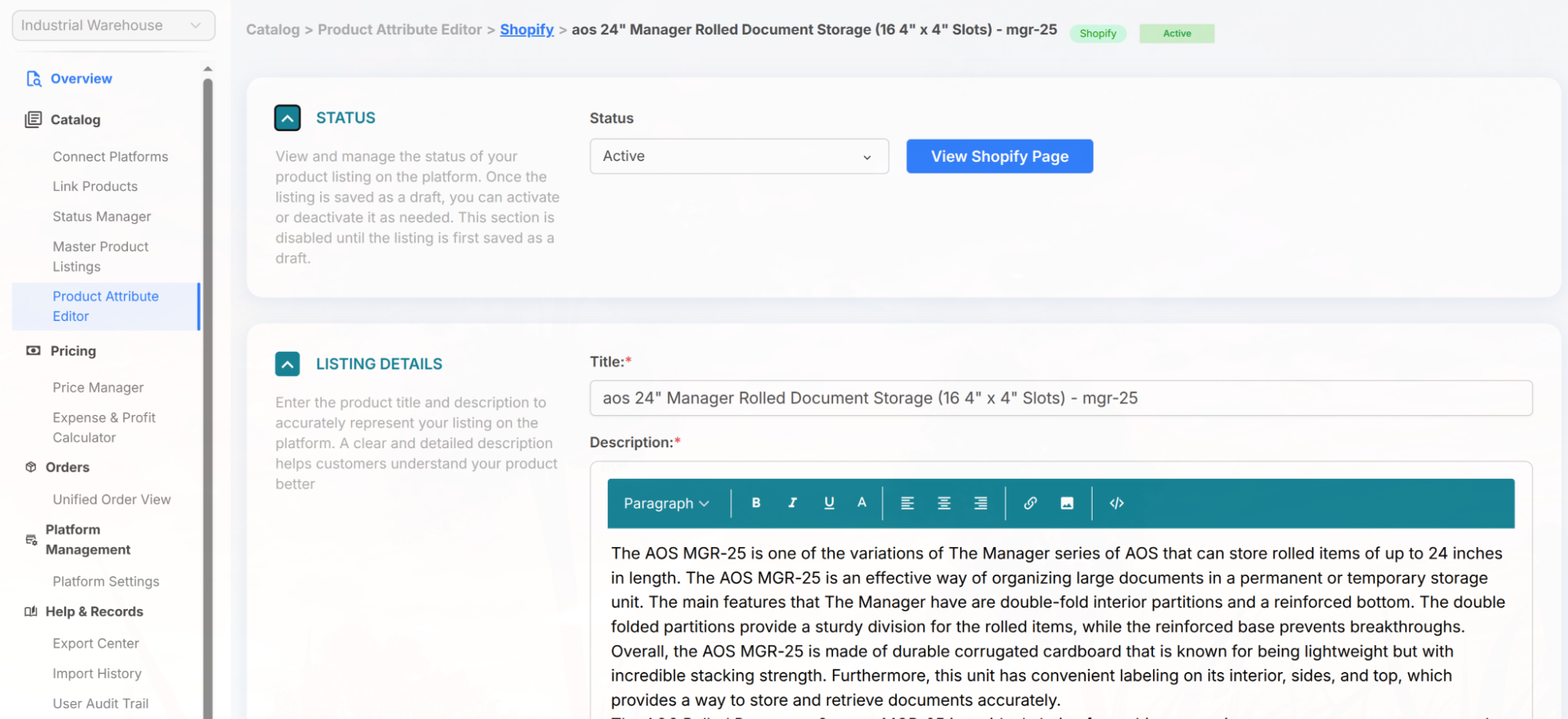This screenshot has width=1568, height=719.
Task: Center align the description text
Action: pyautogui.click(x=944, y=503)
